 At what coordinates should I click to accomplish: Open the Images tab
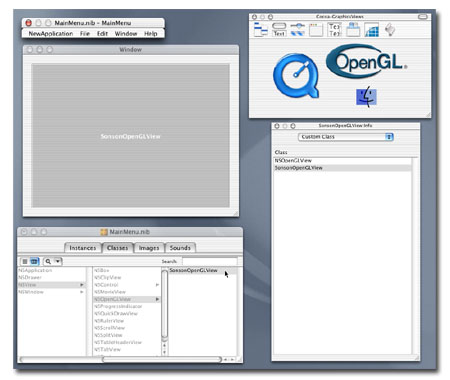(149, 248)
